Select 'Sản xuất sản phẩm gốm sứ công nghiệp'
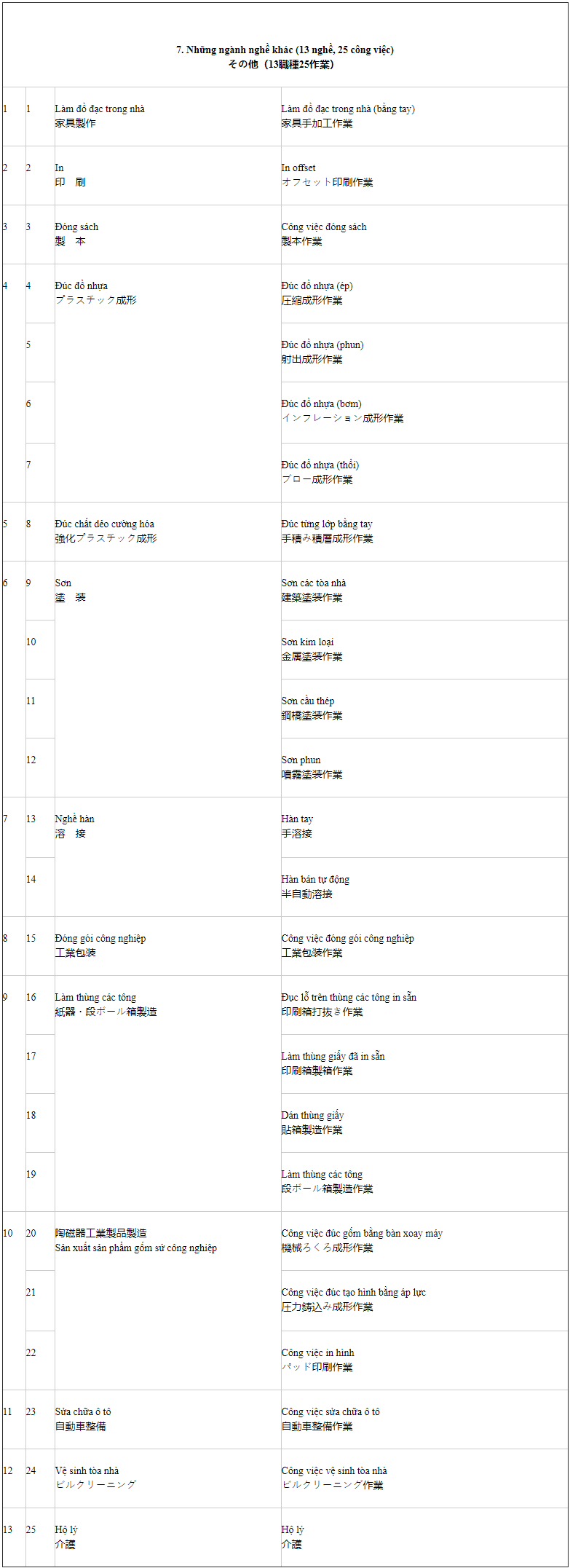Viewport: 570px width, 1568px height. (135, 1248)
